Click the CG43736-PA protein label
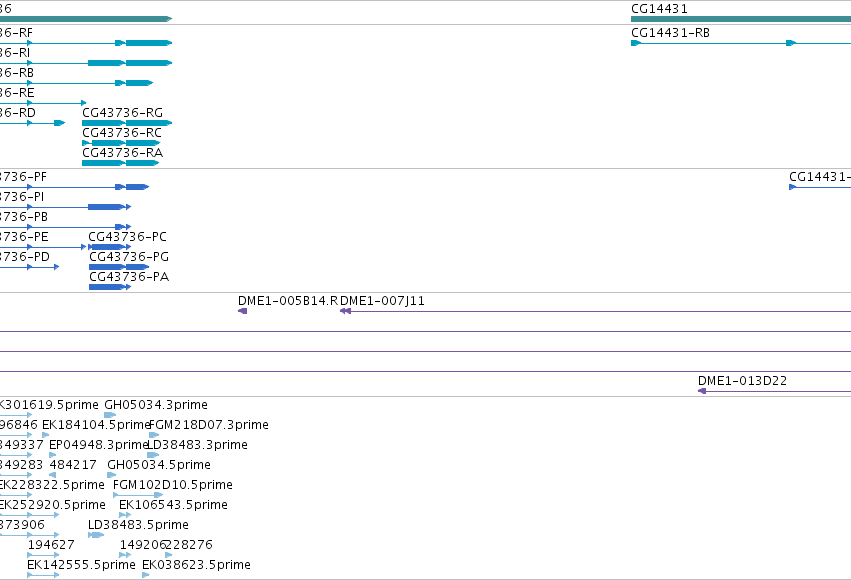Image resolution: width=851 pixels, height=580 pixels. click(x=129, y=277)
